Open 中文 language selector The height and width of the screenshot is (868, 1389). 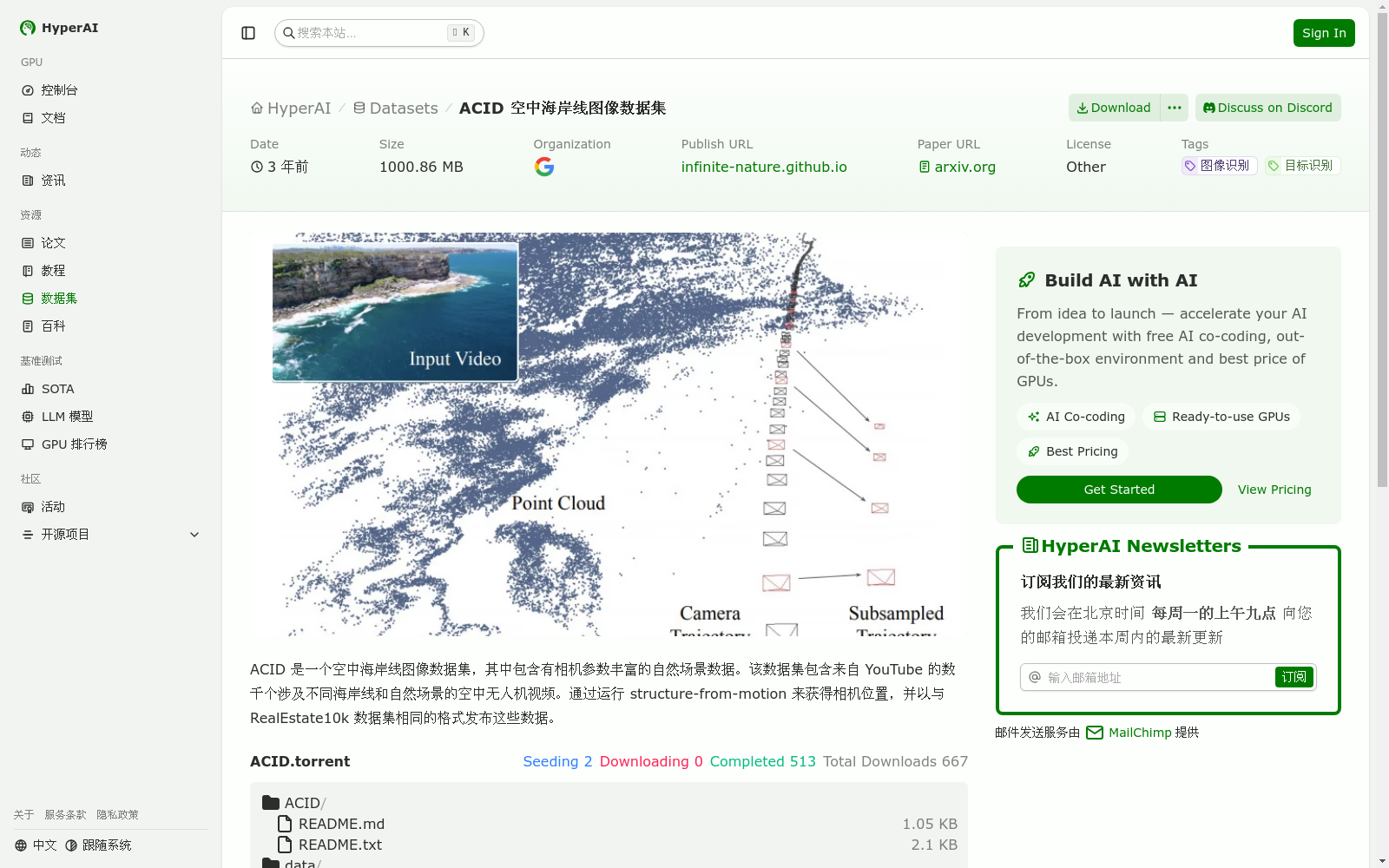tap(36, 845)
